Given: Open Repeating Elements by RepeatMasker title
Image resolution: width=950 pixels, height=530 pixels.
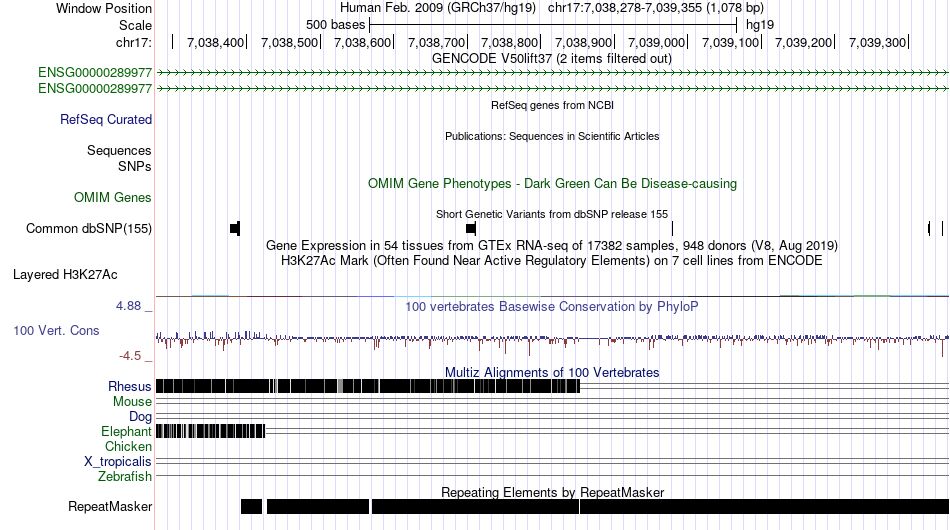Looking at the screenshot, I should click(552, 492).
